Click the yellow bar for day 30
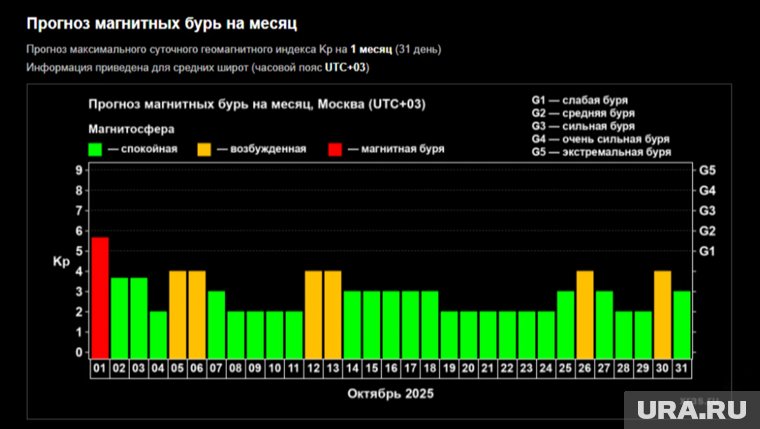The height and width of the screenshot is (429, 760). coord(662,313)
